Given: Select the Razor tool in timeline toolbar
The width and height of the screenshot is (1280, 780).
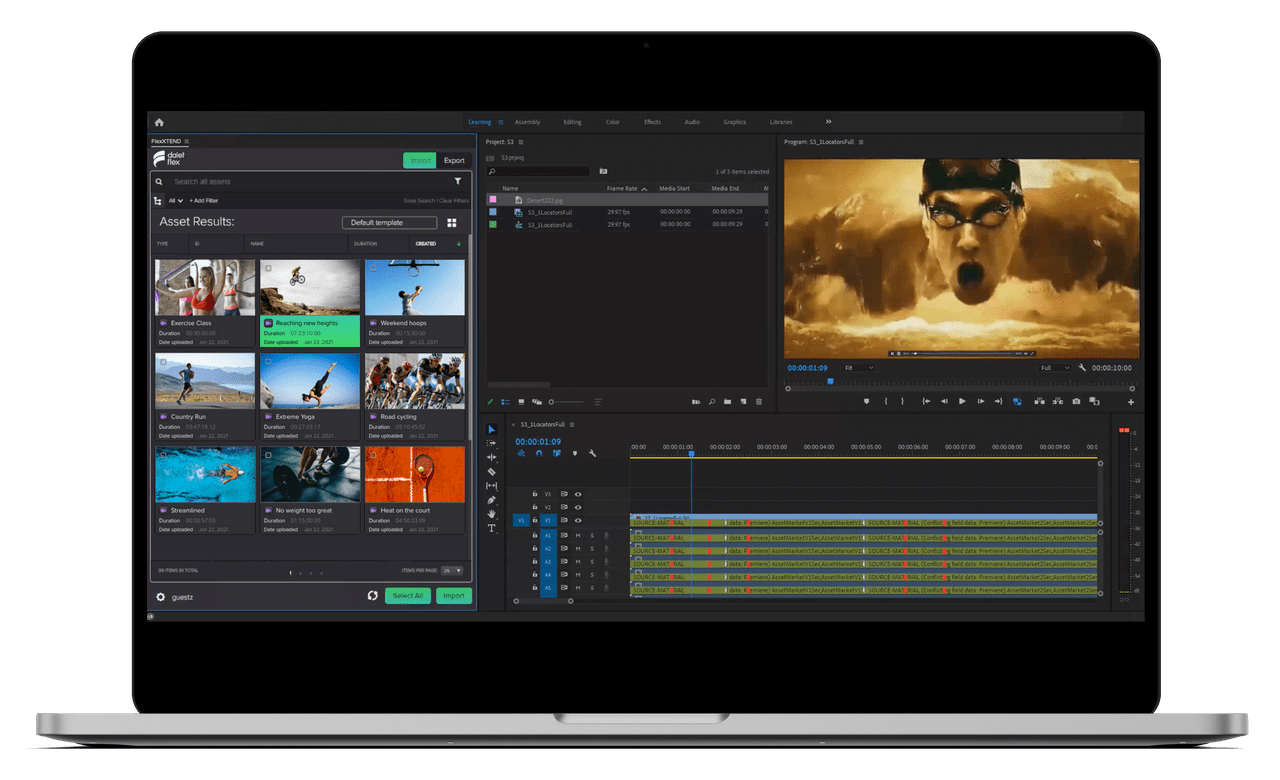Looking at the screenshot, I should (x=491, y=471).
